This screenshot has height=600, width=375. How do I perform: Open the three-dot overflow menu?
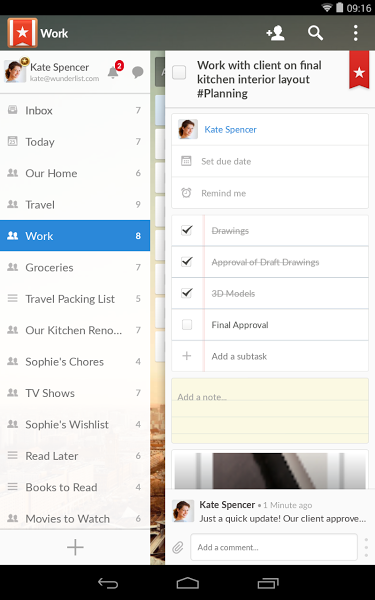tap(355, 33)
